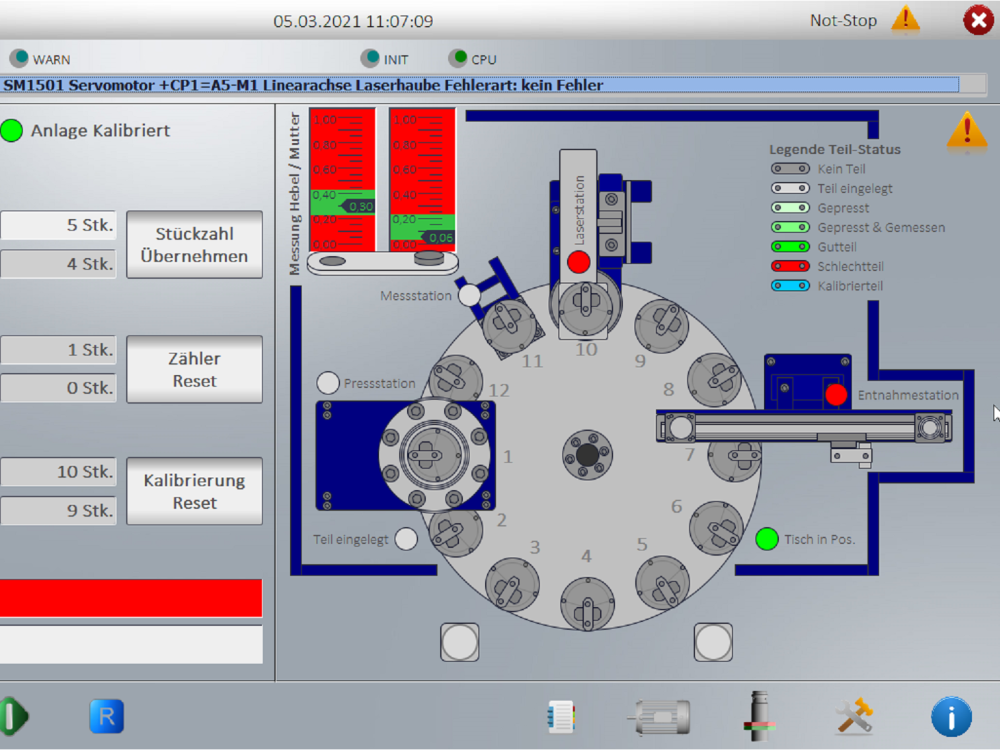Click the Not-Stop warning triangle
The height and width of the screenshot is (750, 1000).
(906, 19)
